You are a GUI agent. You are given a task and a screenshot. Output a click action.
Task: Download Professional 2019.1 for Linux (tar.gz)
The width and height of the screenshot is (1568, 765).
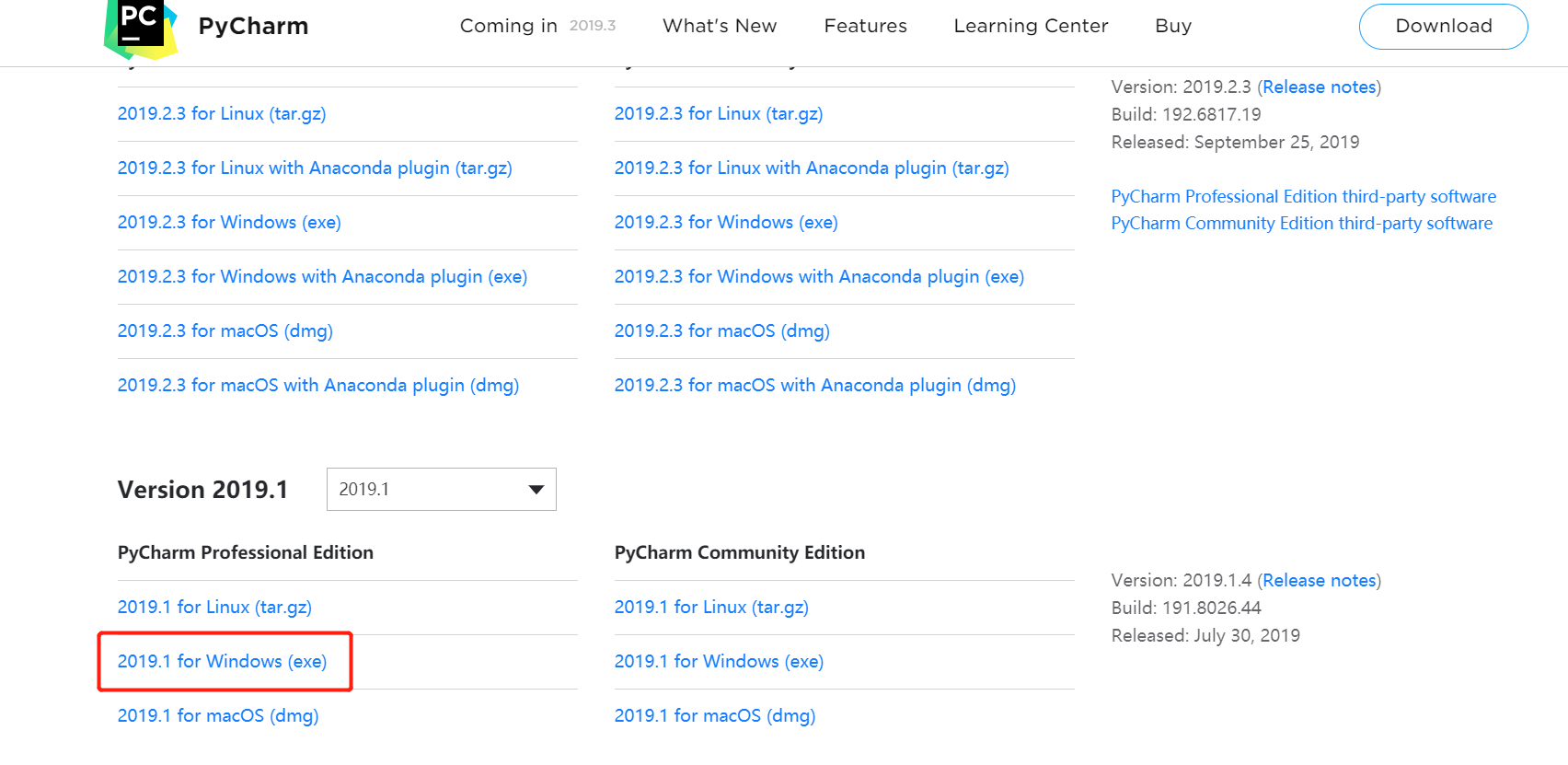214,607
